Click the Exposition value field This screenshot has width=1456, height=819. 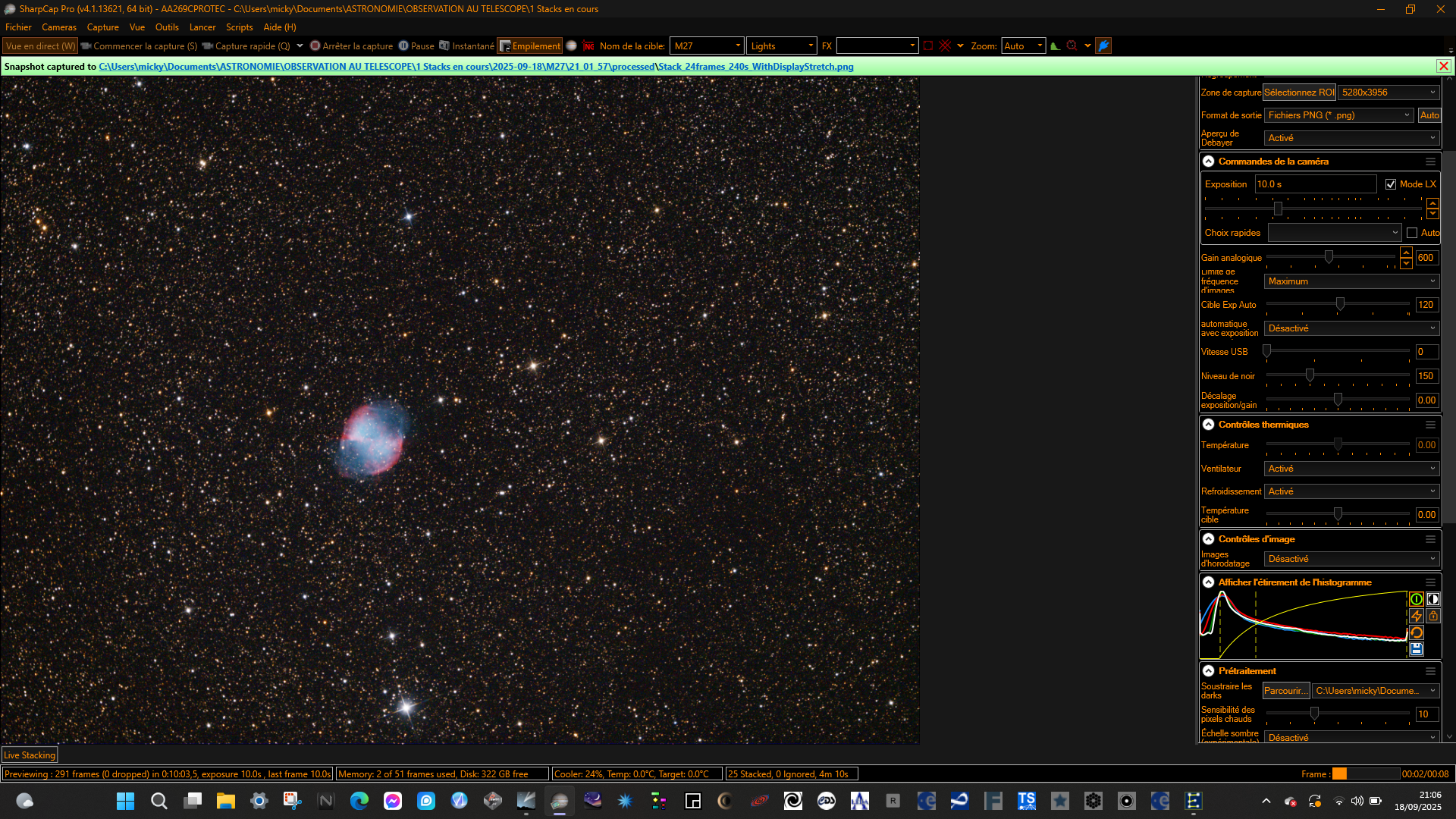coord(1316,184)
